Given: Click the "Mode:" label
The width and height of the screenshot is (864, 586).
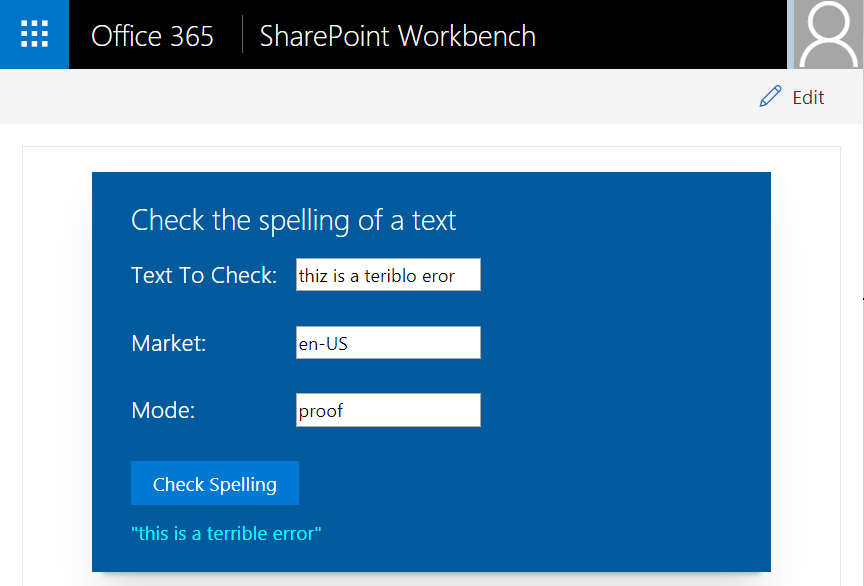Looking at the screenshot, I should pos(163,410).
